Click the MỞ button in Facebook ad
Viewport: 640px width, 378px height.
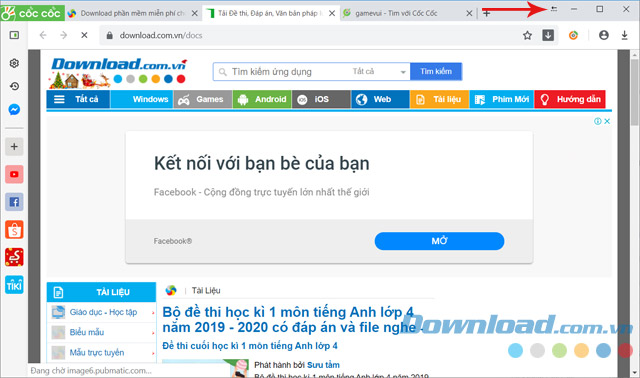click(x=439, y=241)
